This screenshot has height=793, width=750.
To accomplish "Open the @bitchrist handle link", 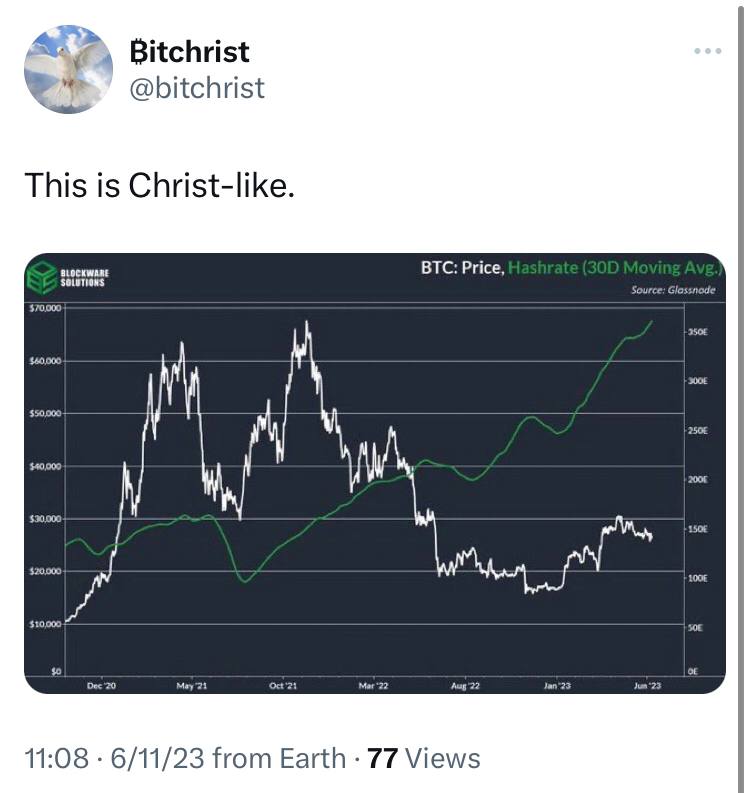I will [x=197, y=88].
